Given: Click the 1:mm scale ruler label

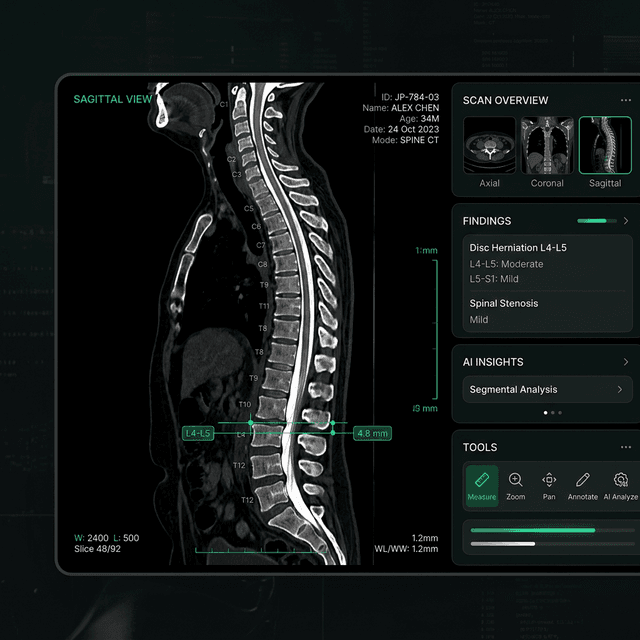Looking at the screenshot, I should pyautogui.click(x=427, y=250).
